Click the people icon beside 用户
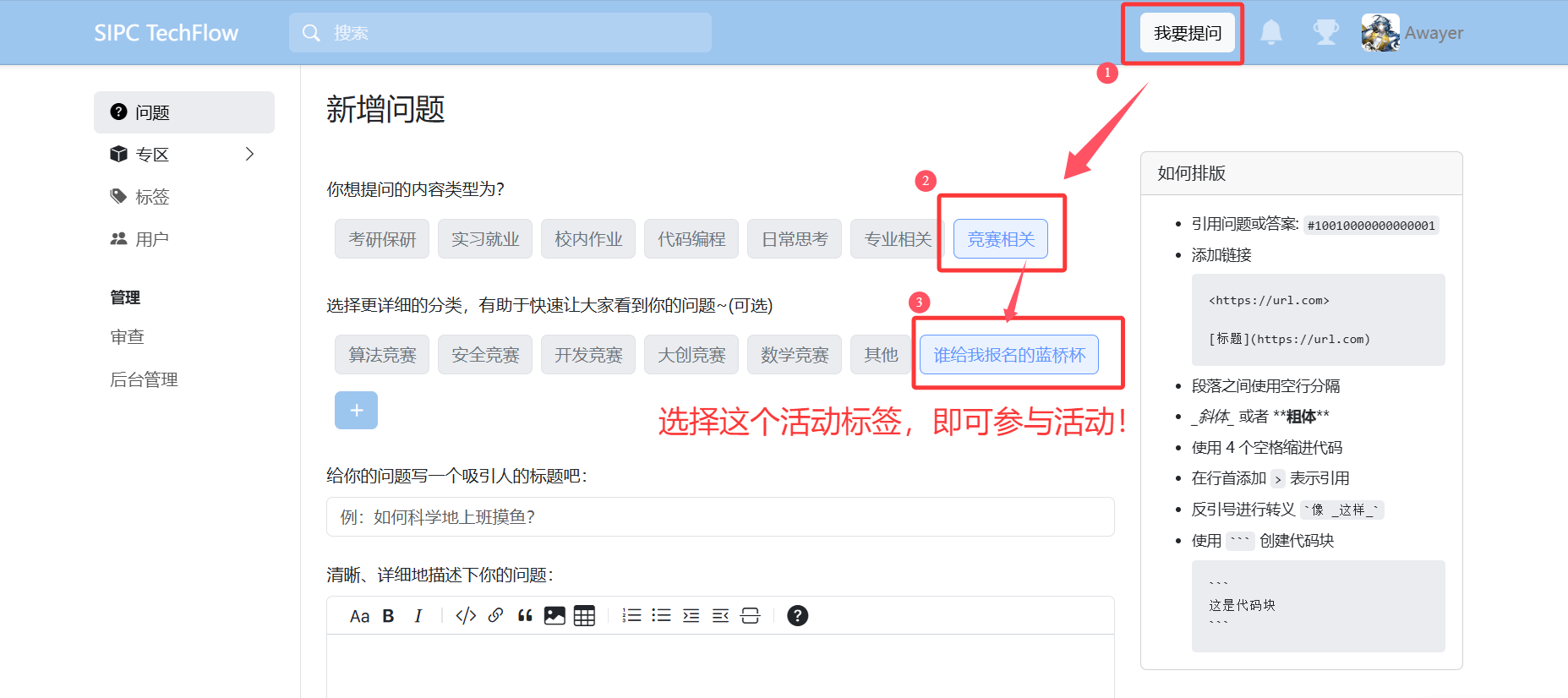This screenshot has height=698, width=1568. 118,238
